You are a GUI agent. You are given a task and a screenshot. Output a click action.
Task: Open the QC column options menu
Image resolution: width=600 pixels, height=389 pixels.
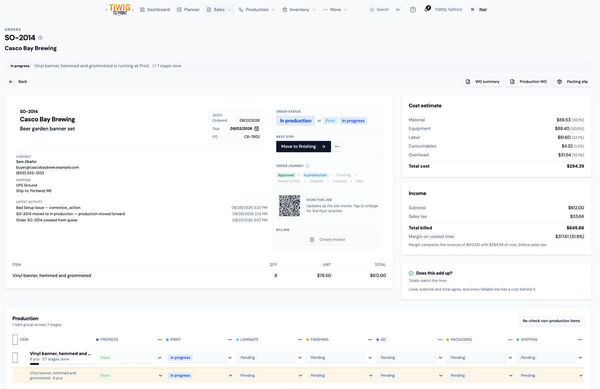tap(440, 340)
